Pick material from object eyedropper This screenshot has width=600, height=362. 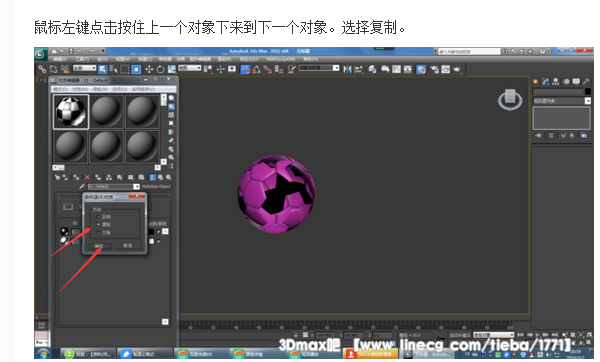(82, 186)
